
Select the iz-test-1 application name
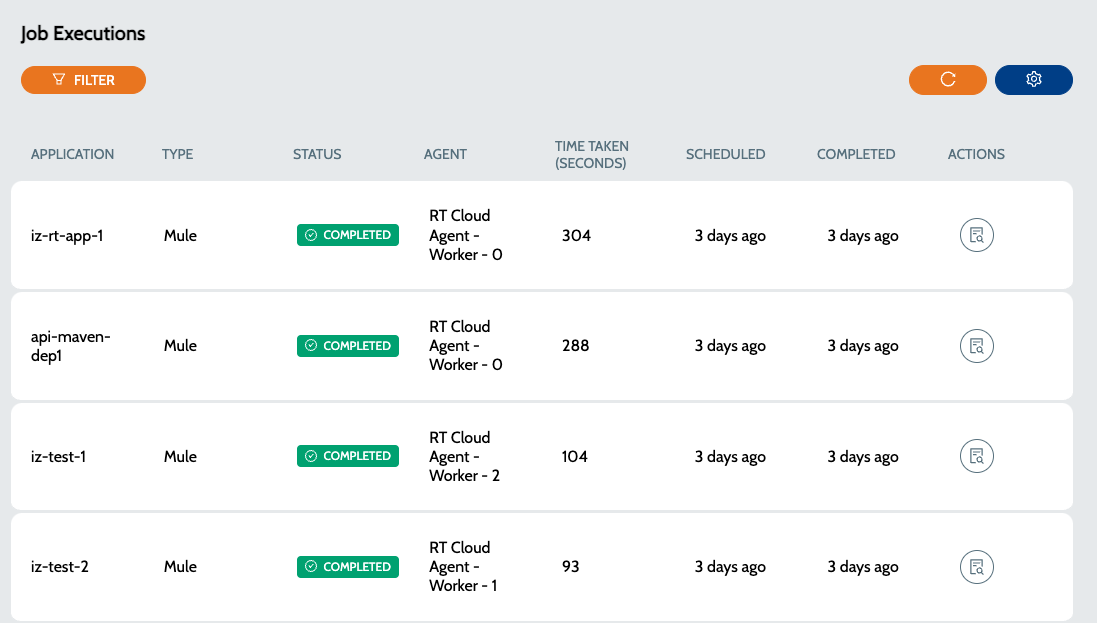[x=58, y=456]
